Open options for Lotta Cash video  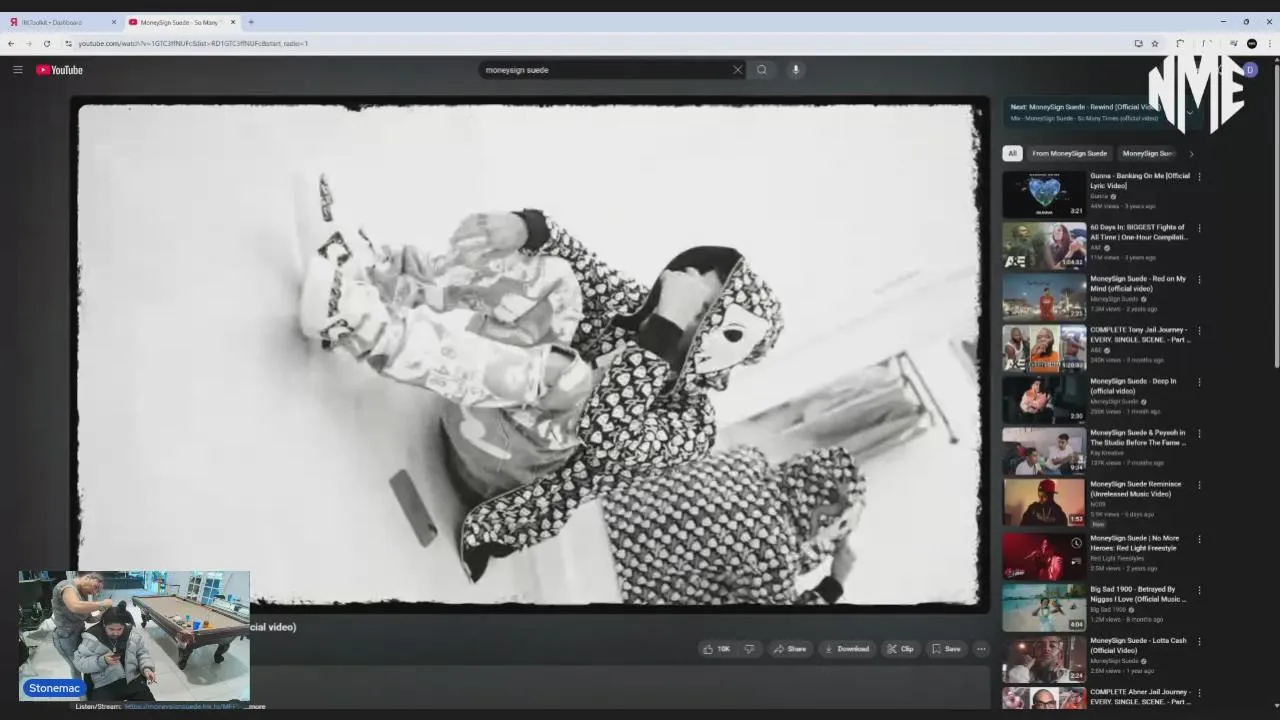(1199, 641)
